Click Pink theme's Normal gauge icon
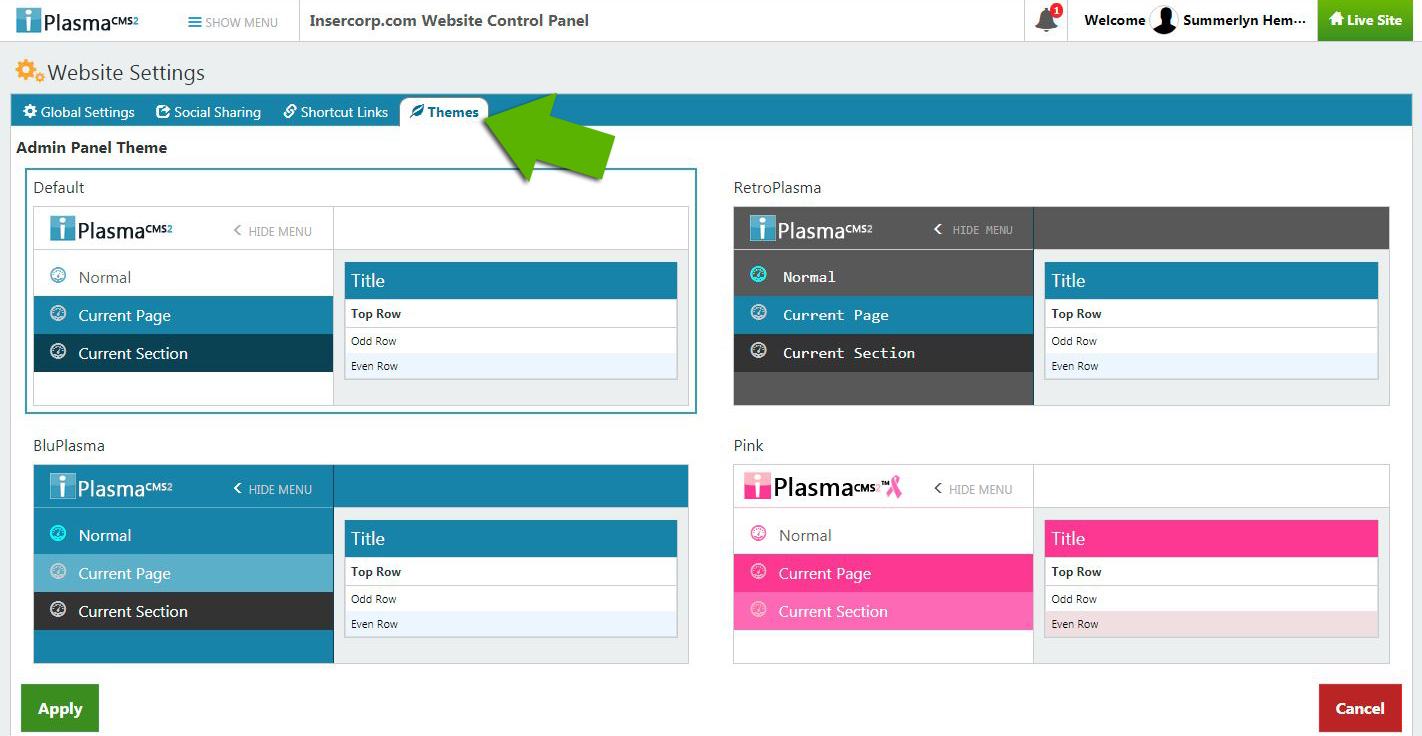This screenshot has width=1422, height=736. pos(758,534)
